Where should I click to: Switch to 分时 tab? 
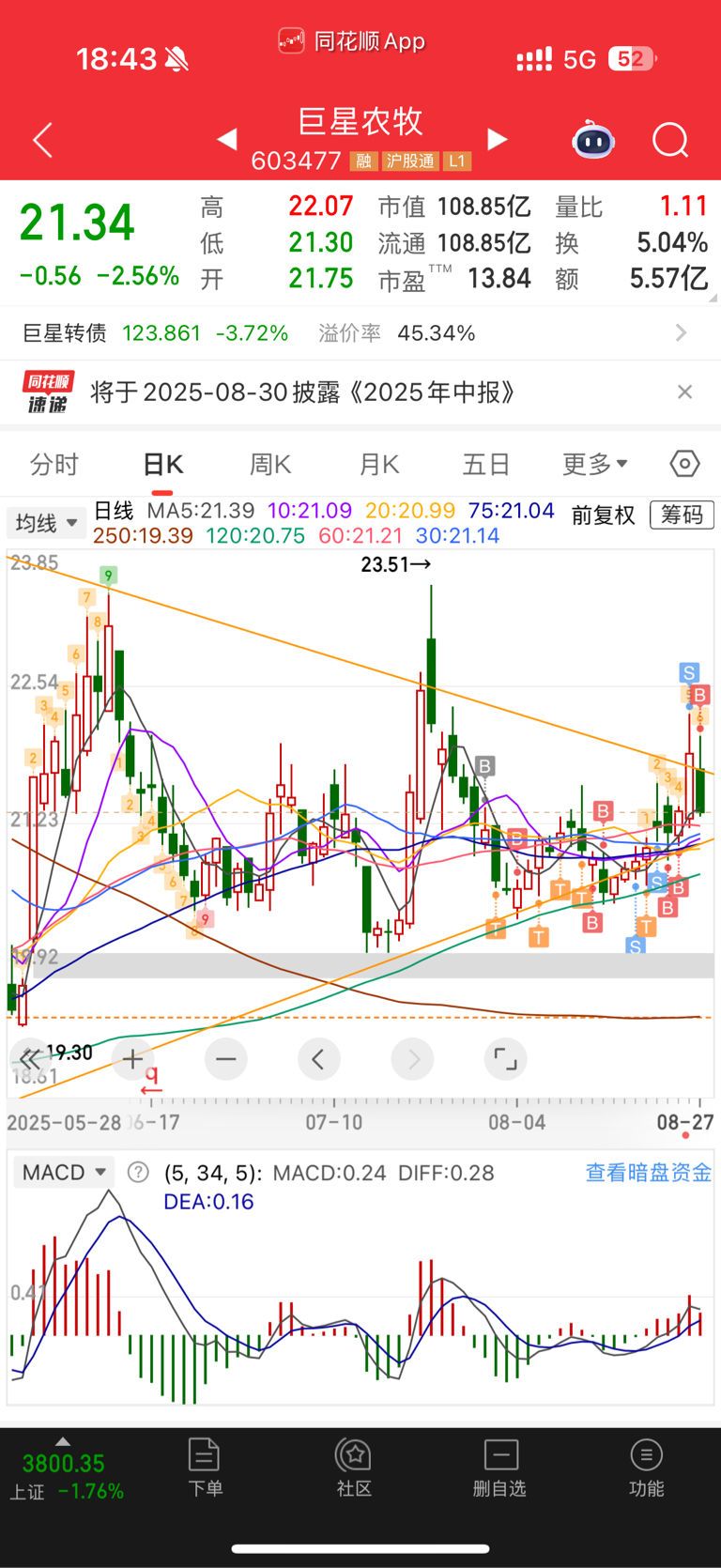coord(54,464)
